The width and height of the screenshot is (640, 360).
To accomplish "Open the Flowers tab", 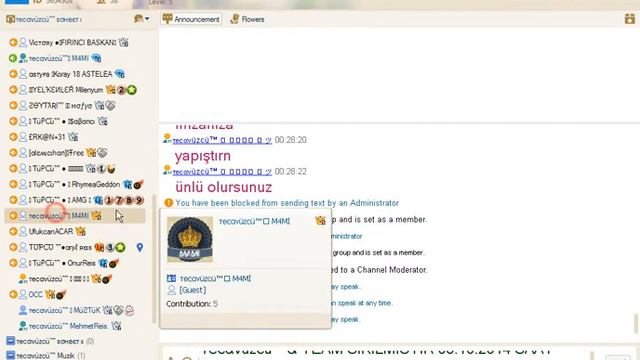I will (x=247, y=19).
